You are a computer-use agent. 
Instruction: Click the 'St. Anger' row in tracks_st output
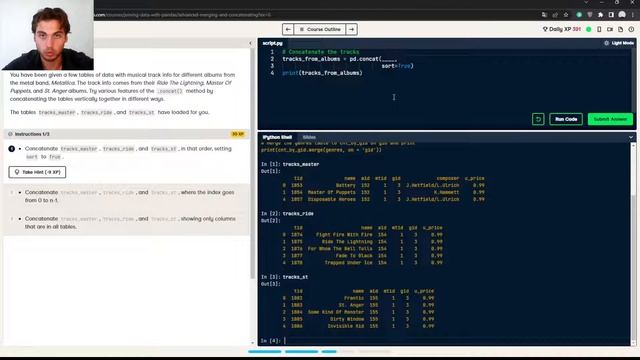tap(358, 305)
